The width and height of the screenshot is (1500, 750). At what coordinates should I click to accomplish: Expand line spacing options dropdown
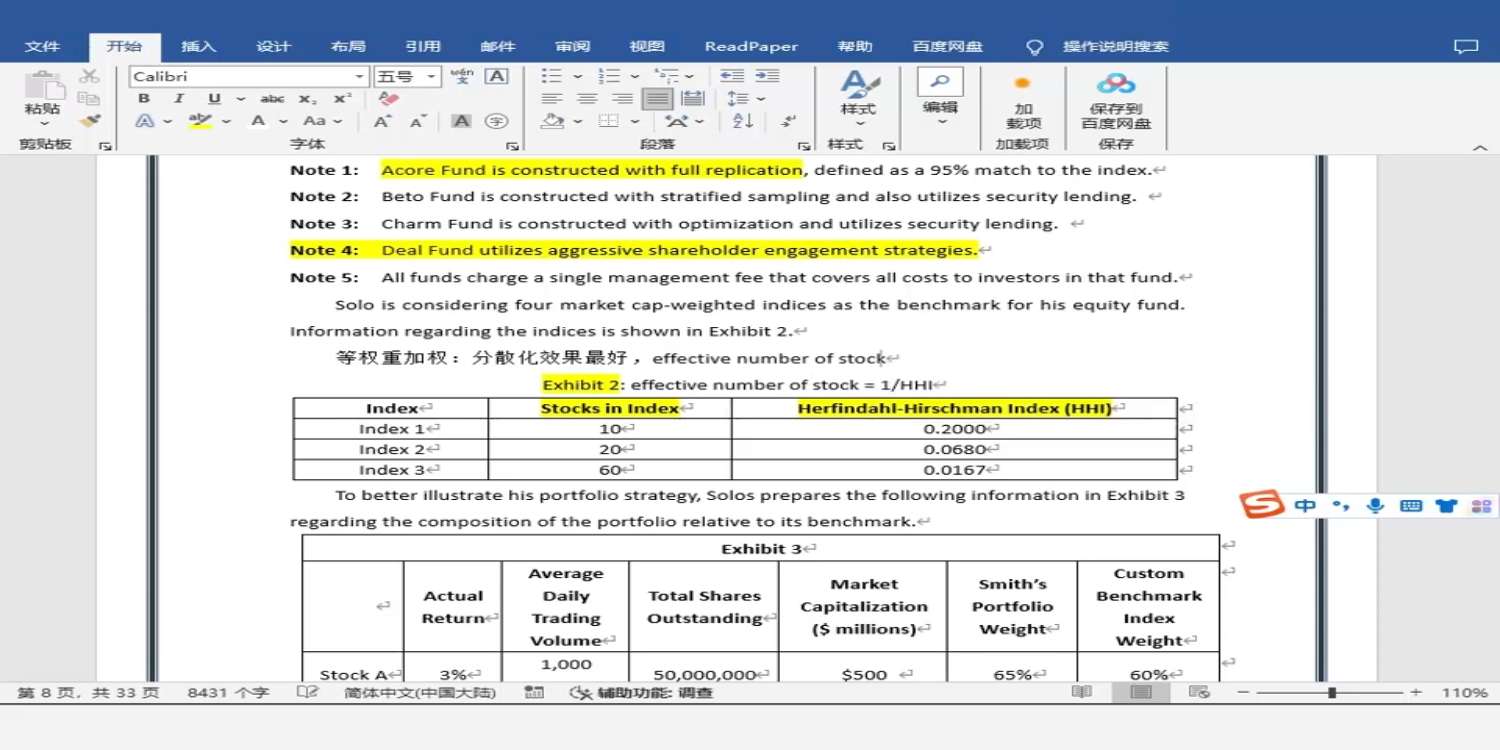(761, 99)
